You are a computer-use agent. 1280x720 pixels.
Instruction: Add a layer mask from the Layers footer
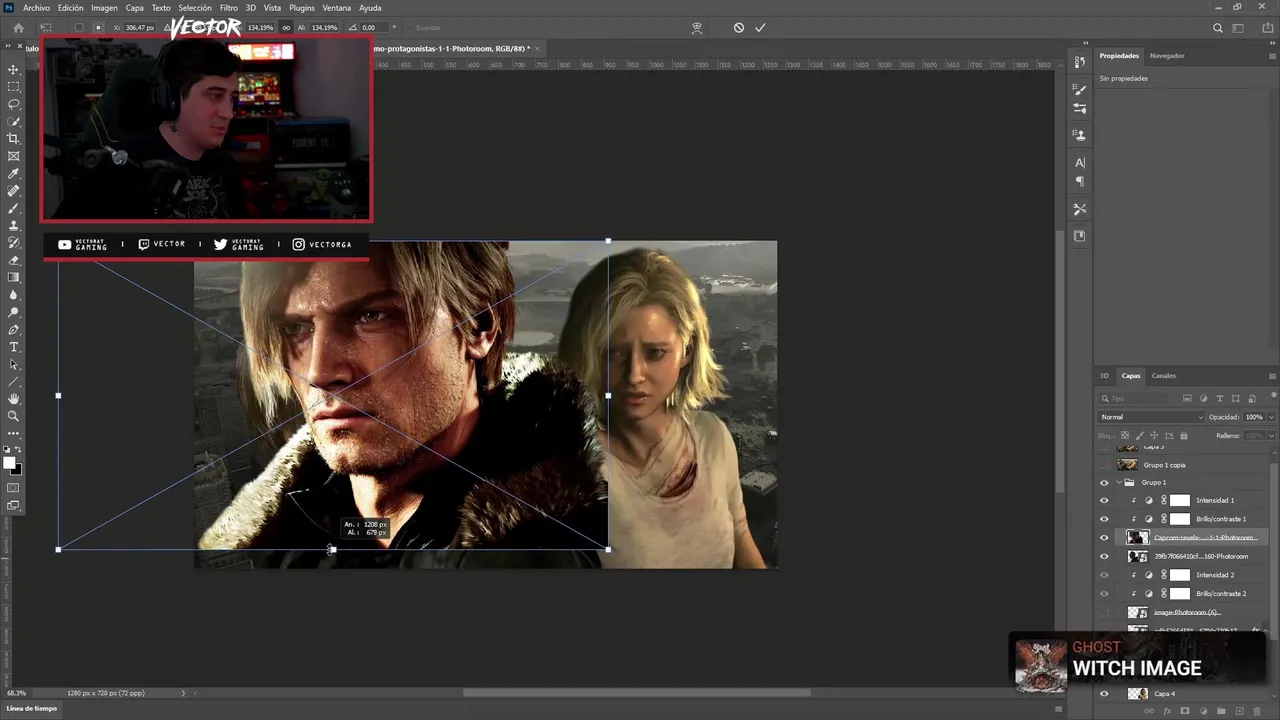1185,711
